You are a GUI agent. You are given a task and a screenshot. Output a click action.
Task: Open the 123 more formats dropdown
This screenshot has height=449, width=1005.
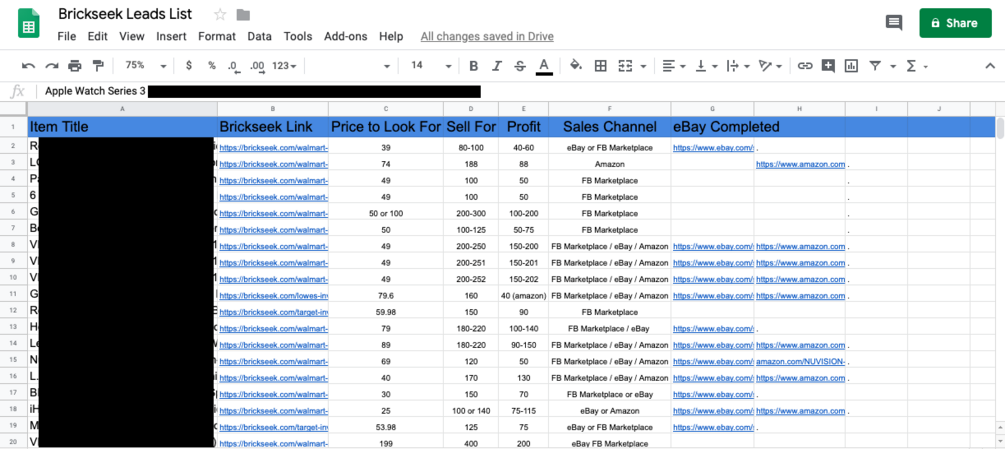tap(284, 65)
